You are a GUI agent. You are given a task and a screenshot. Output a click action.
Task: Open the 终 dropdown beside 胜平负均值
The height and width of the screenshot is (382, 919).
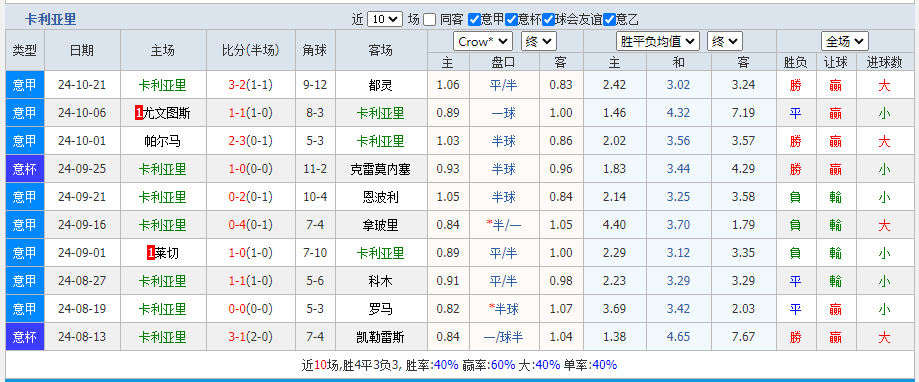(725, 42)
